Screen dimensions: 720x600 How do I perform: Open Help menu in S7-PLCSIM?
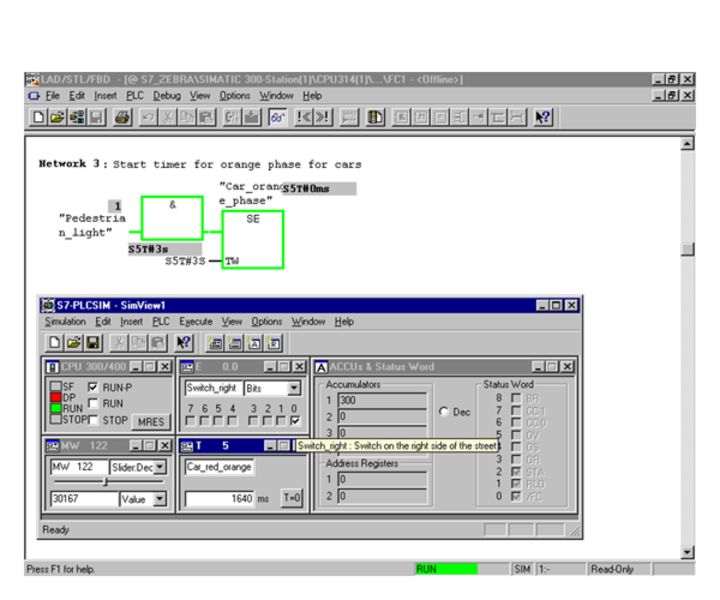point(344,321)
